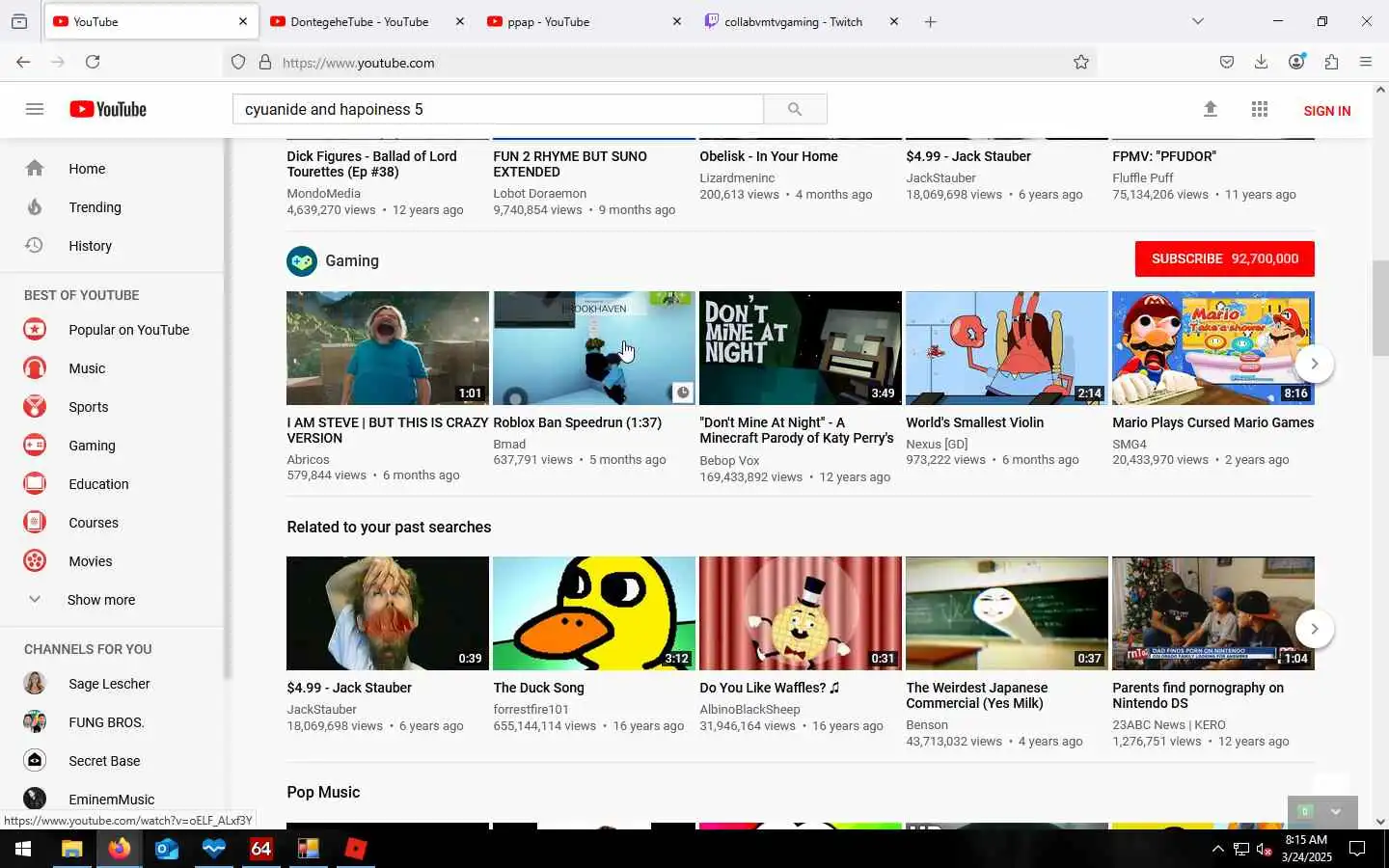Viewport: 1389px width, 868px height.
Task: Click the Education sidebar icon
Action: [x=35, y=484]
